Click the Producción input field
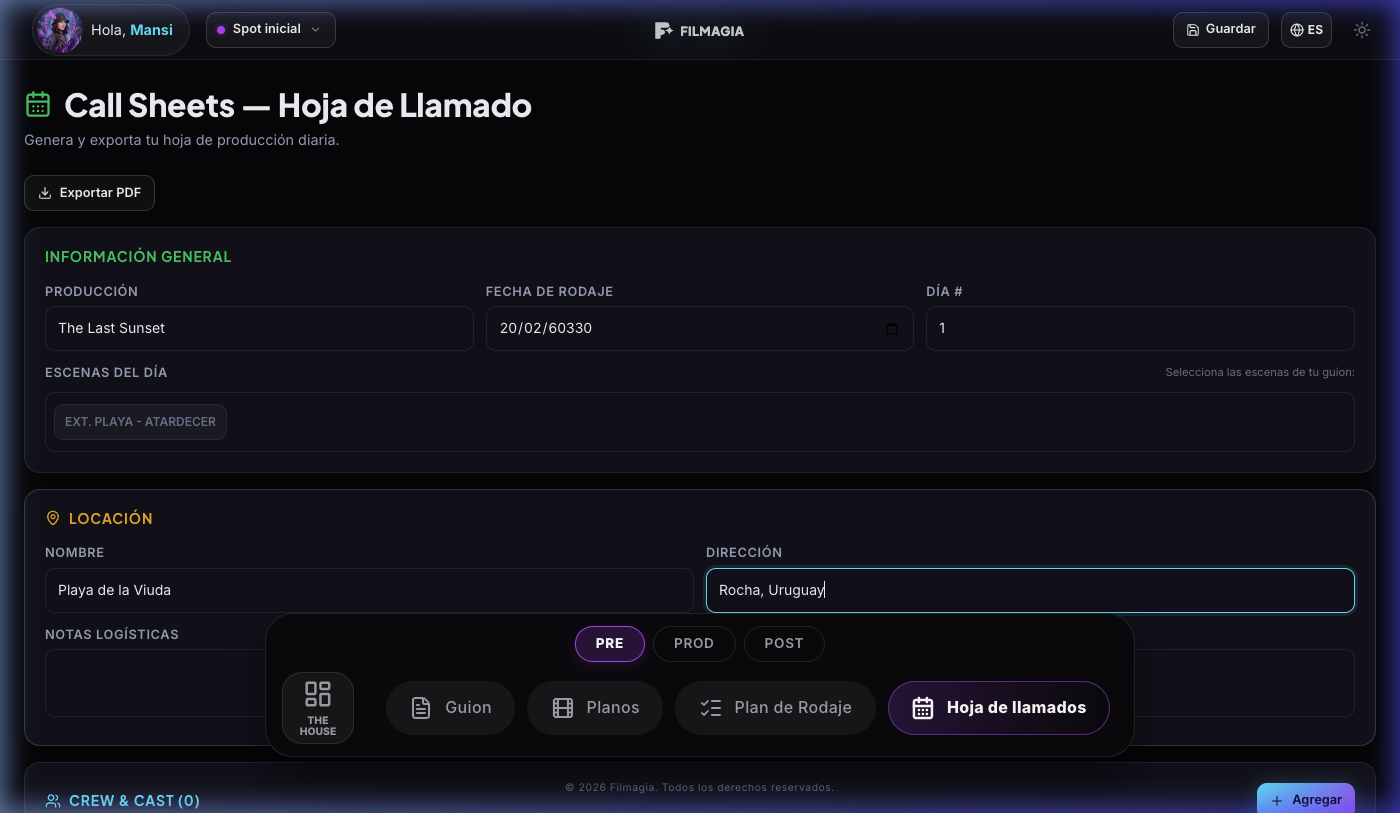The height and width of the screenshot is (813, 1400). tap(259, 328)
